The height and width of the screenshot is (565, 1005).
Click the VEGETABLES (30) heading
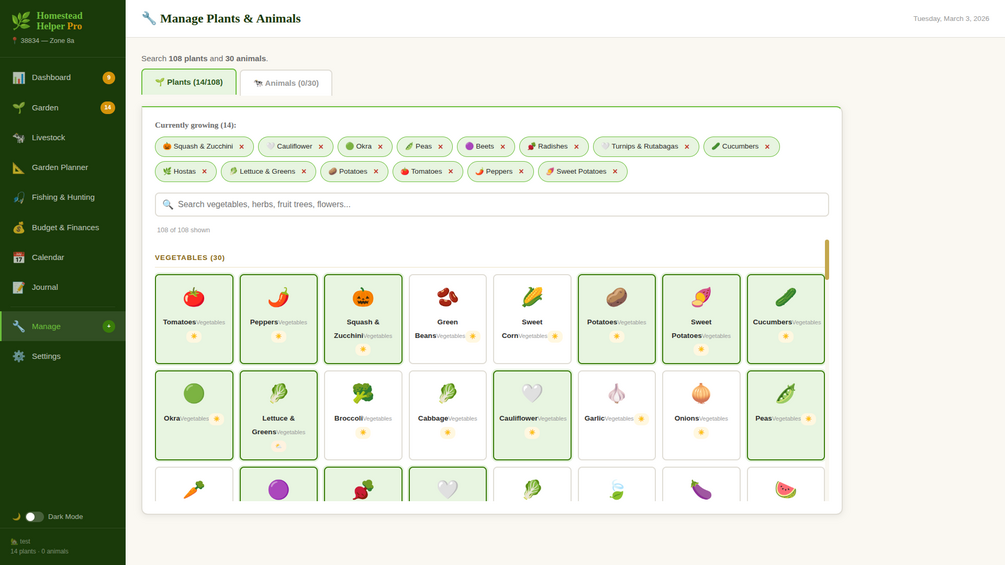tap(190, 258)
